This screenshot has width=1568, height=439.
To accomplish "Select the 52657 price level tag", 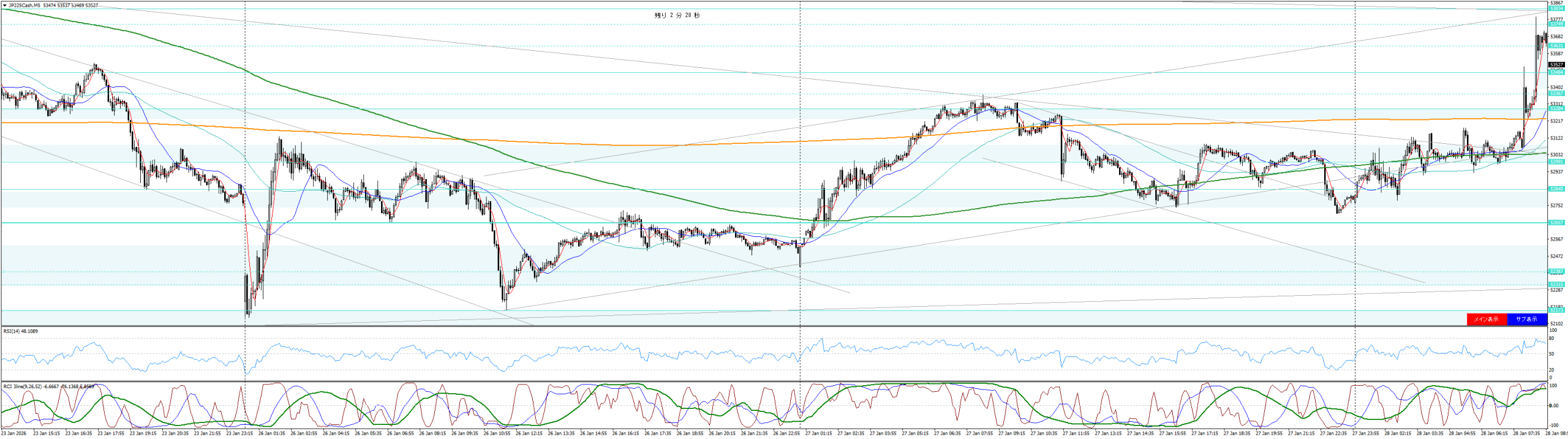I will click(1556, 222).
